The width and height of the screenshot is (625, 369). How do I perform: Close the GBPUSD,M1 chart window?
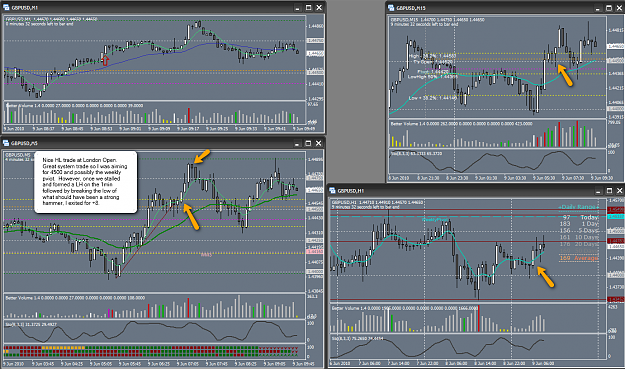319,8
